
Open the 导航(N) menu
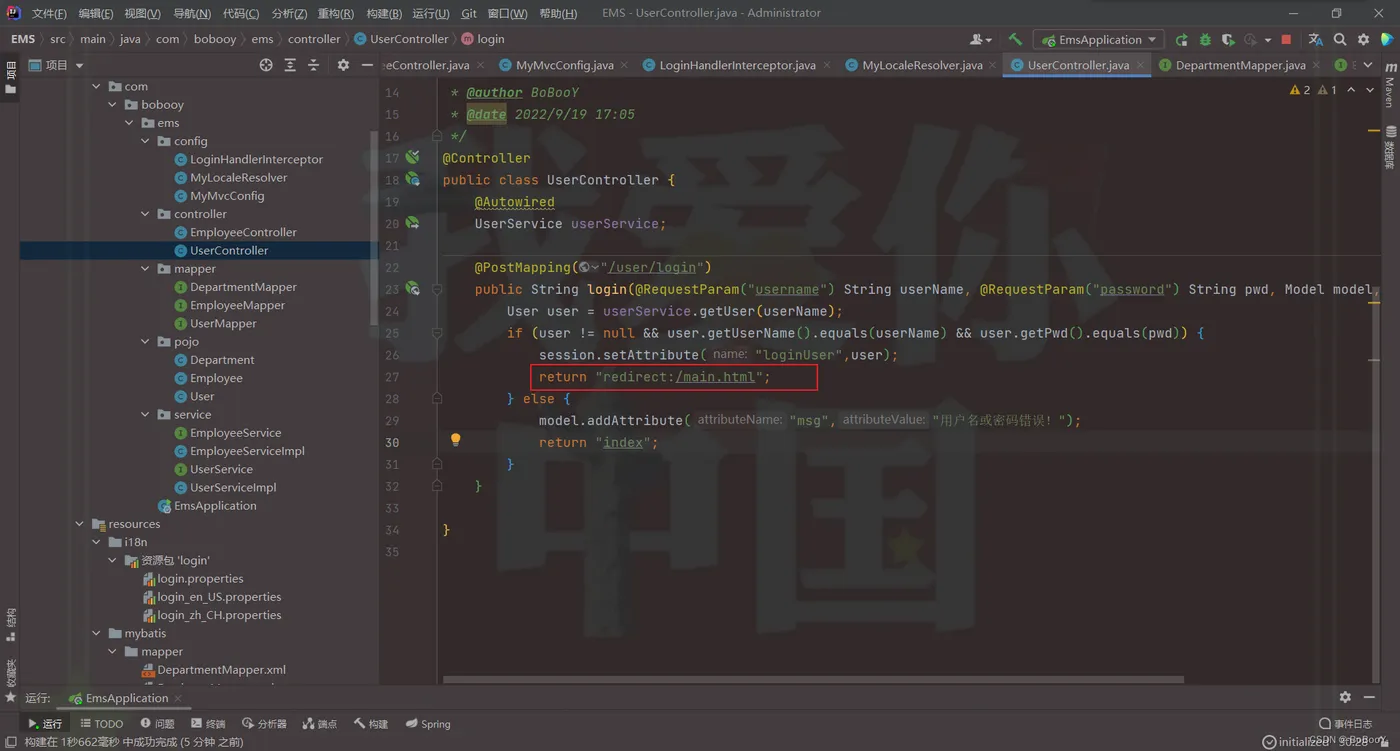coord(192,13)
